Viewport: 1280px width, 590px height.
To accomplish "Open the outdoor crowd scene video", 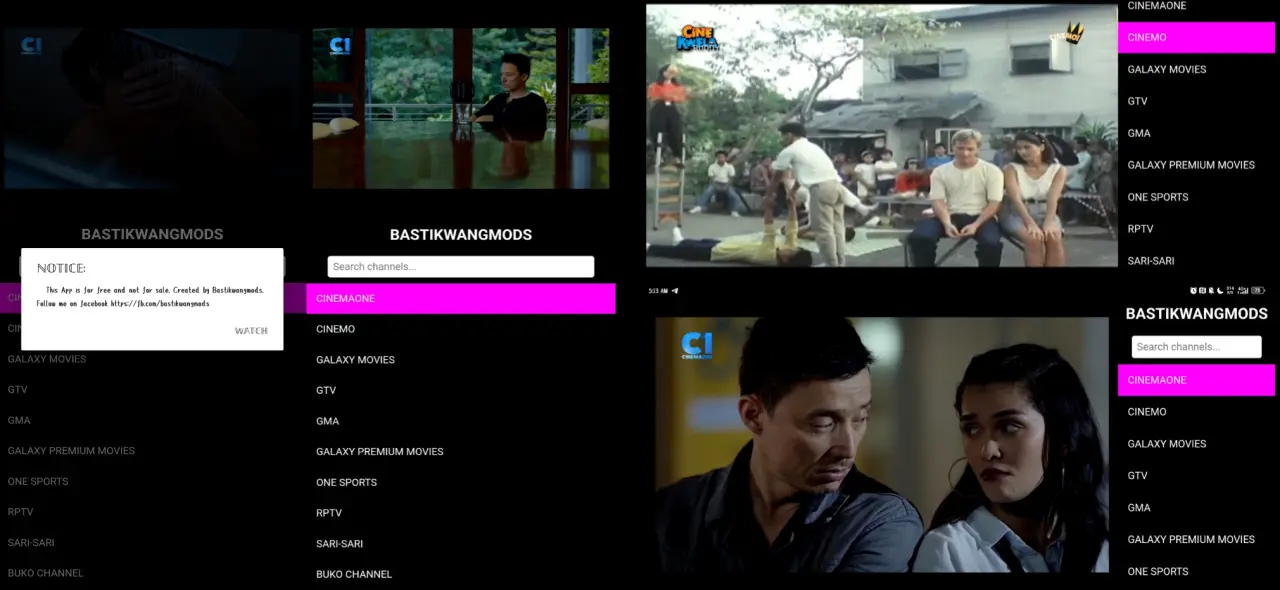I will point(881,136).
